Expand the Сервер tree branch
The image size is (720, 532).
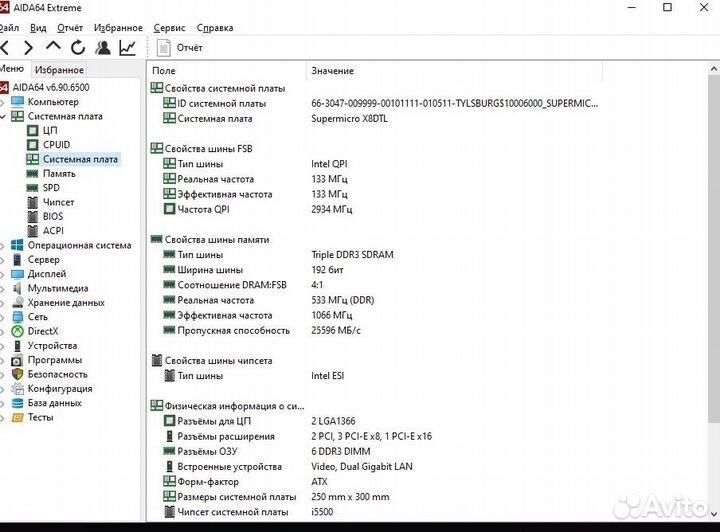2,260
